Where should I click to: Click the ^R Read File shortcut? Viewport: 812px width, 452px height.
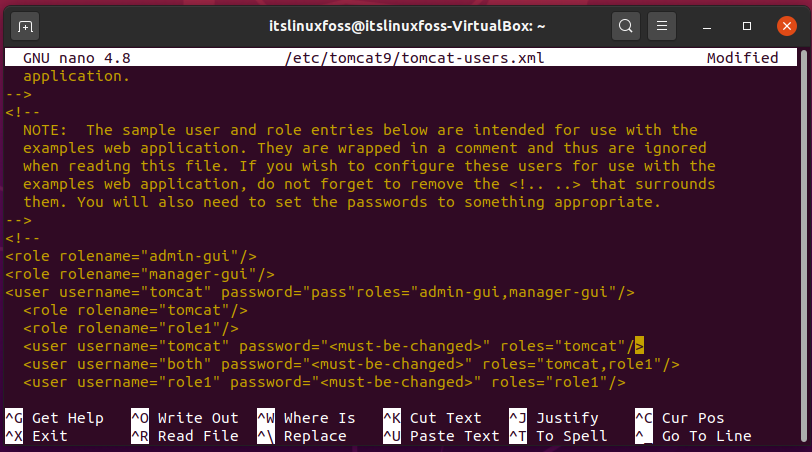[x=185, y=436]
